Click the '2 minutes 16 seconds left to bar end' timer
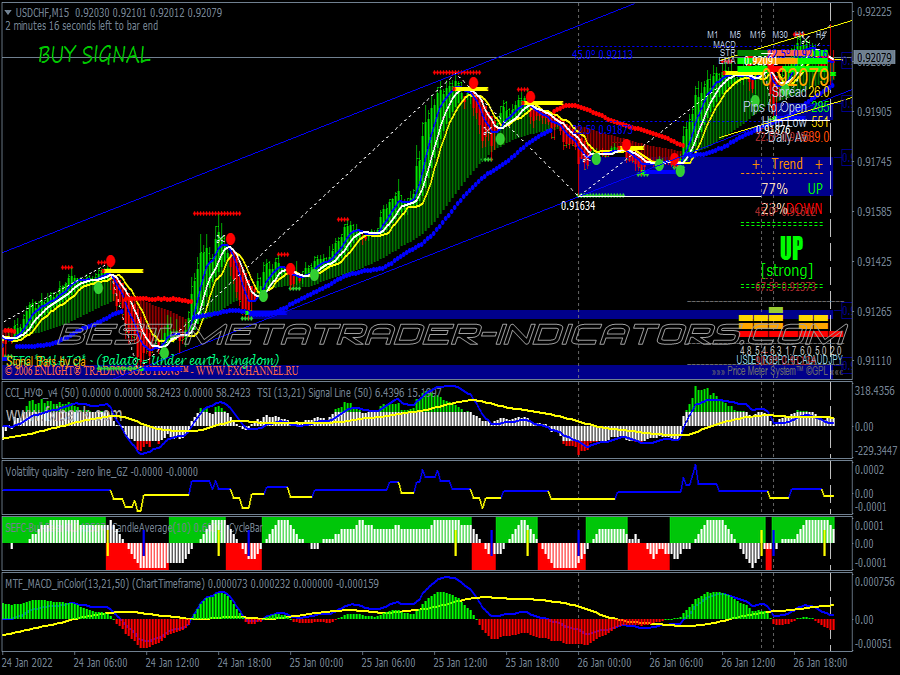The height and width of the screenshot is (675, 900). pyautogui.click(x=82, y=26)
